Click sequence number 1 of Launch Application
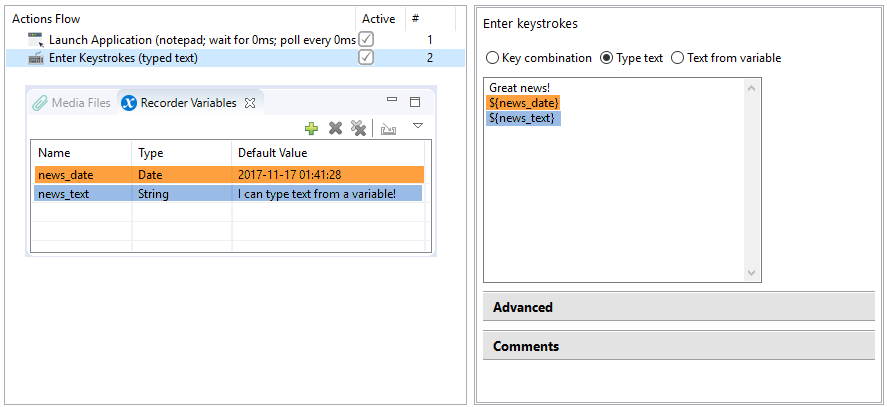The image size is (887, 407). click(x=430, y=40)
